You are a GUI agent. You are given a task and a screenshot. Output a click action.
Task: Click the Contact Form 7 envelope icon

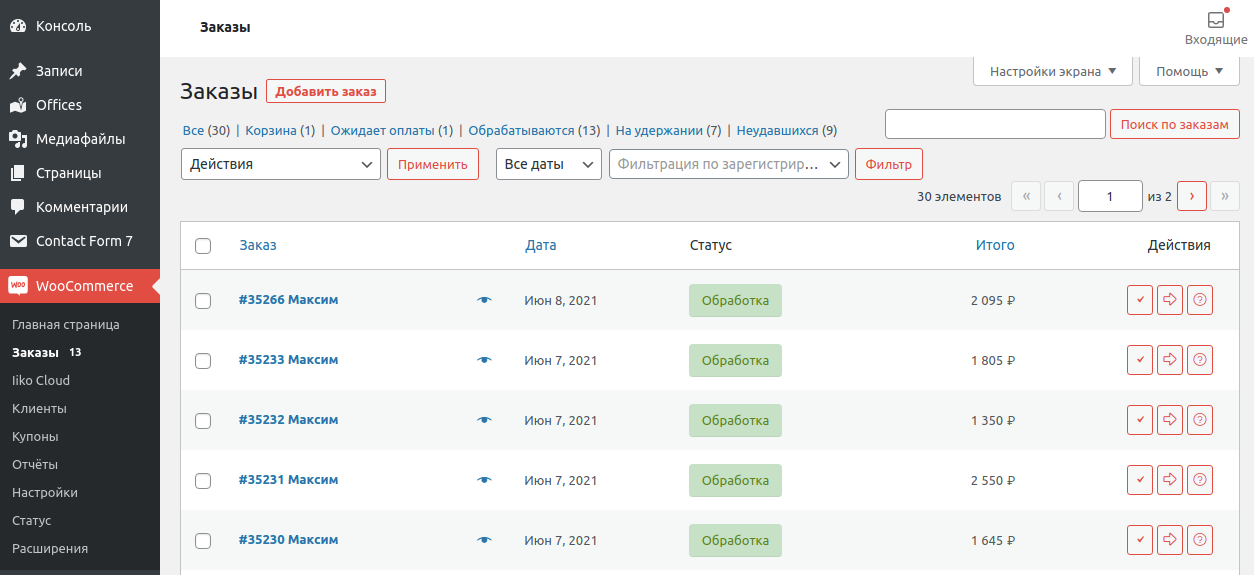(x=18, y=241)
